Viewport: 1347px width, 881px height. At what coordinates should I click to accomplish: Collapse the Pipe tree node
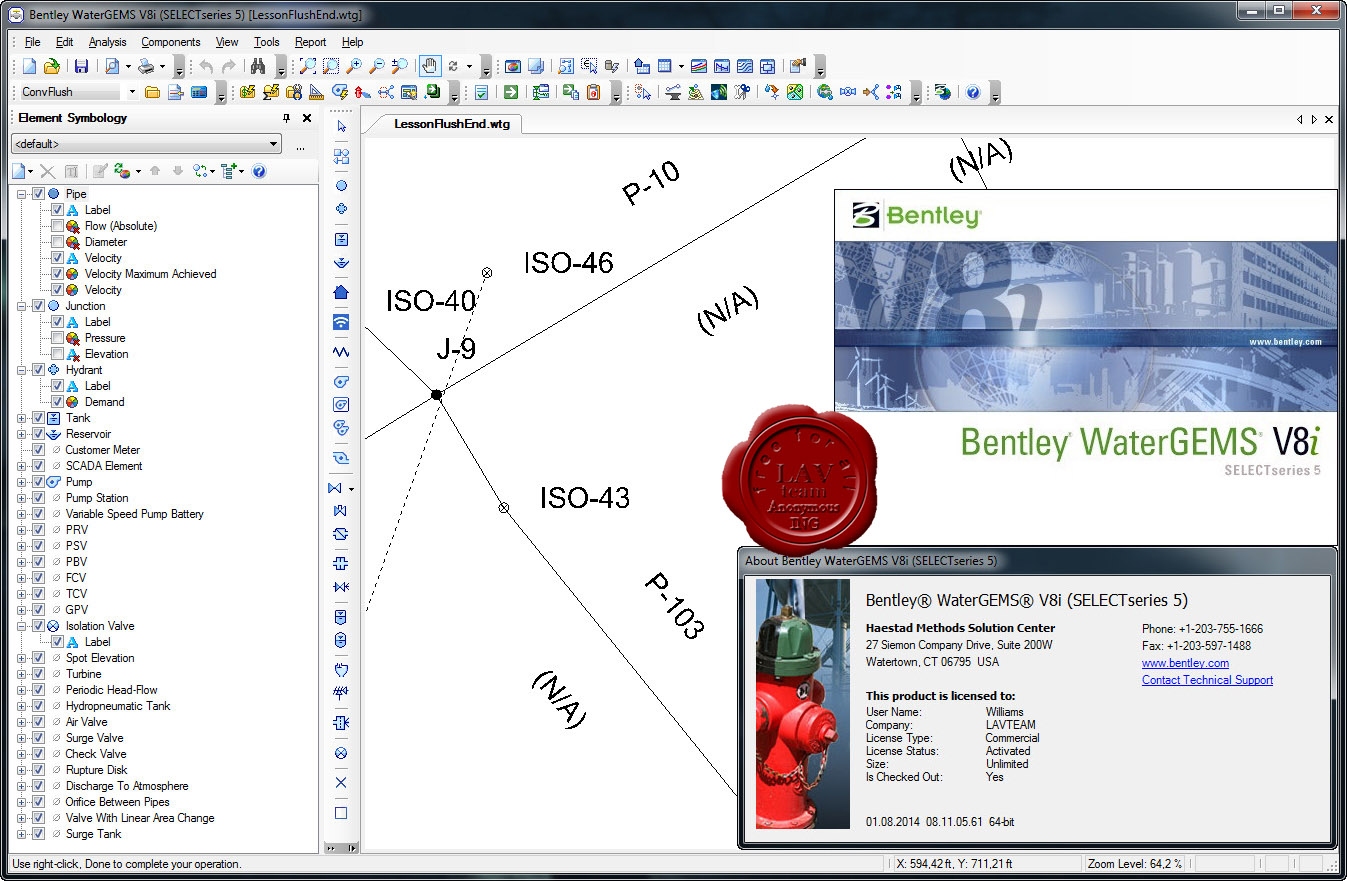(x=22, y=194)
